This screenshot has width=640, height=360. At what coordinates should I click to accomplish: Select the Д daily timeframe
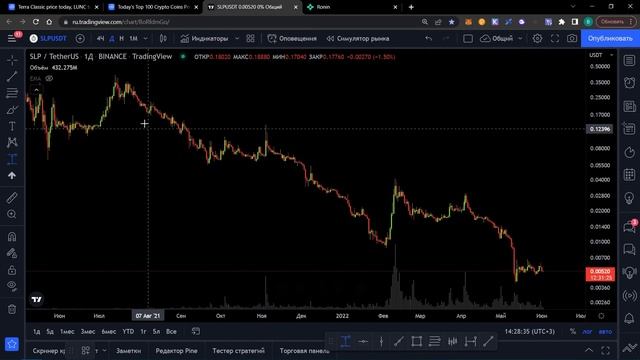pyautogui.click(x=112, y=38)
